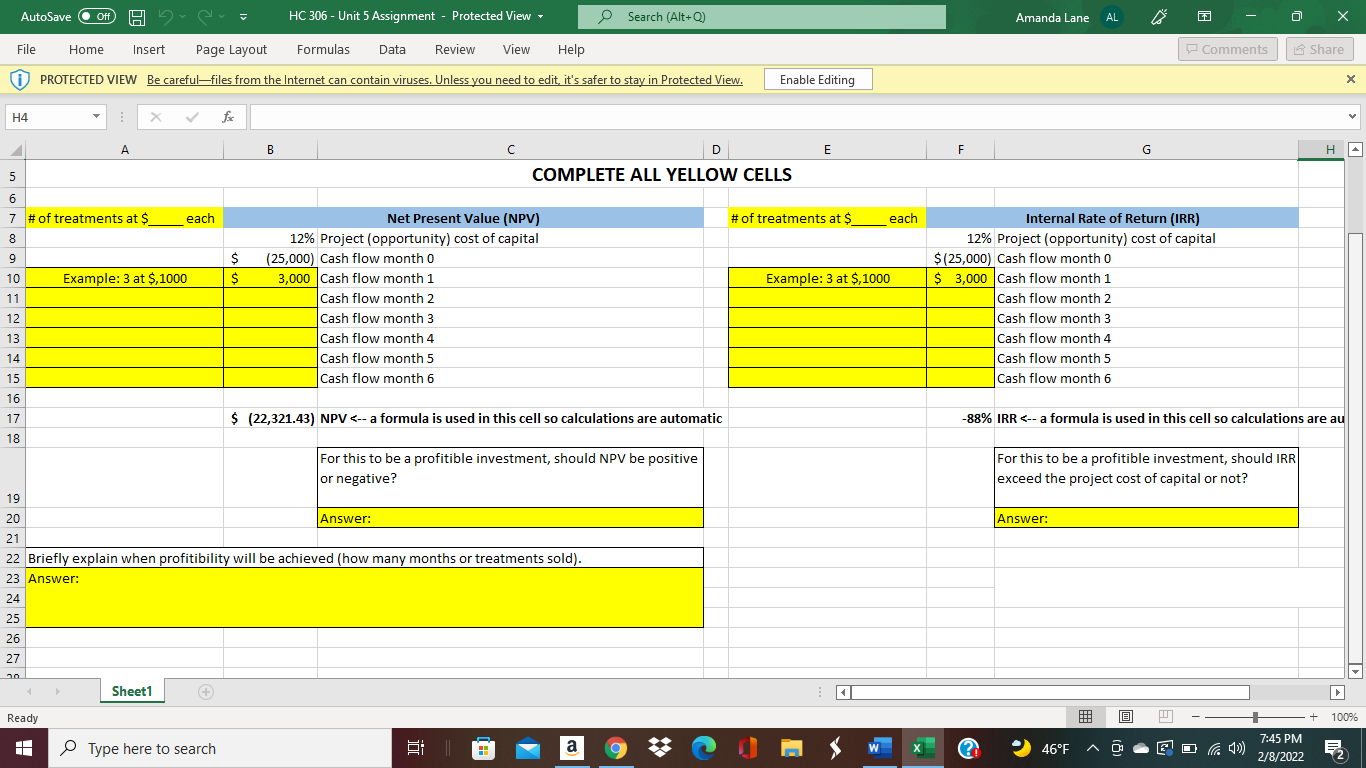Click the Comments button
Viewport: 1366px width, 768px height.
coord(1226,49)
